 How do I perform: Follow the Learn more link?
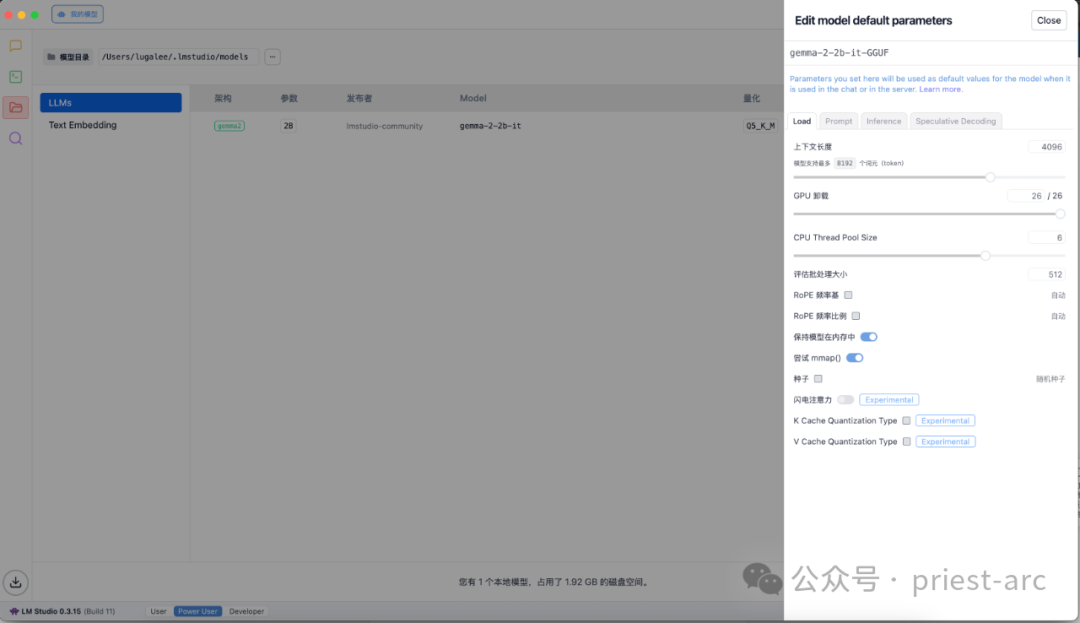point(940,89)
